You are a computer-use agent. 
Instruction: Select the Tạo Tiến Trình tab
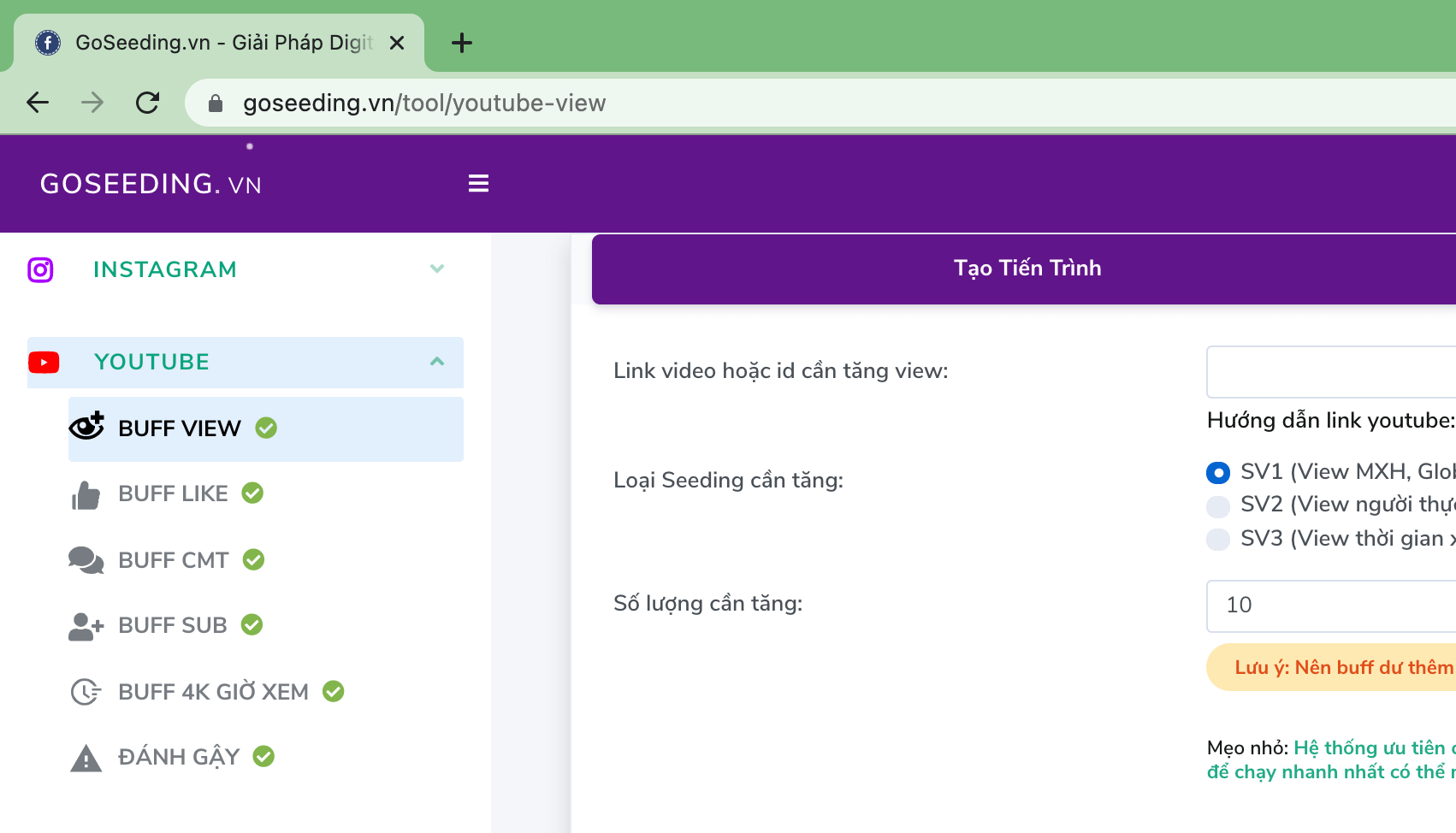tap(1024, 269)
